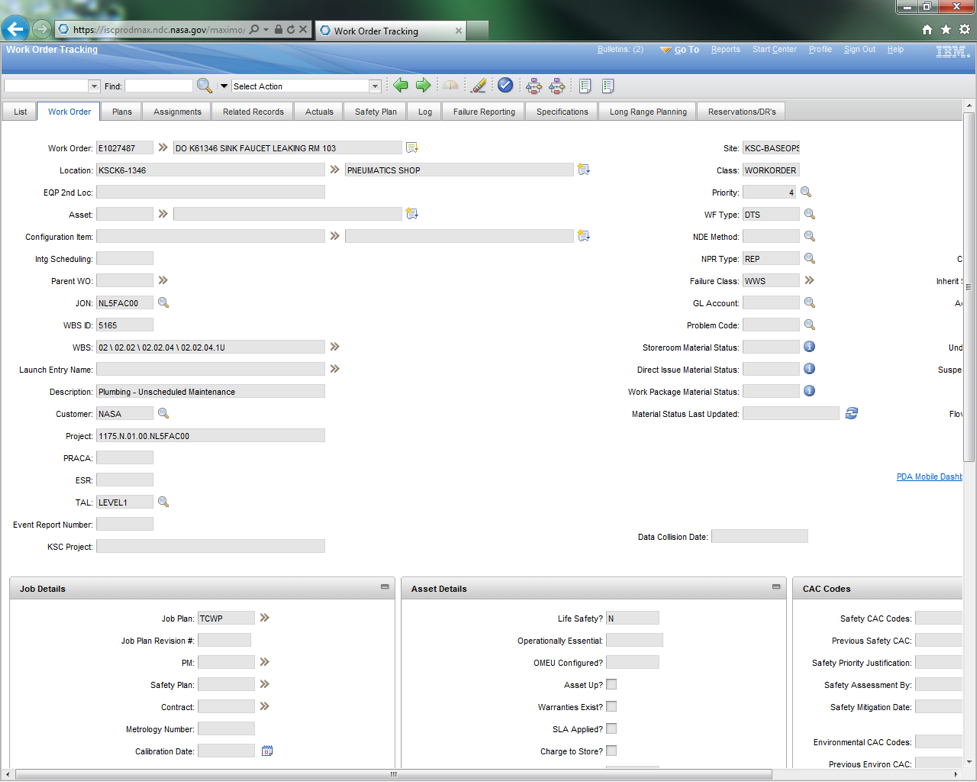Click the blue checkmark change status icon

[x=505, y=85]
